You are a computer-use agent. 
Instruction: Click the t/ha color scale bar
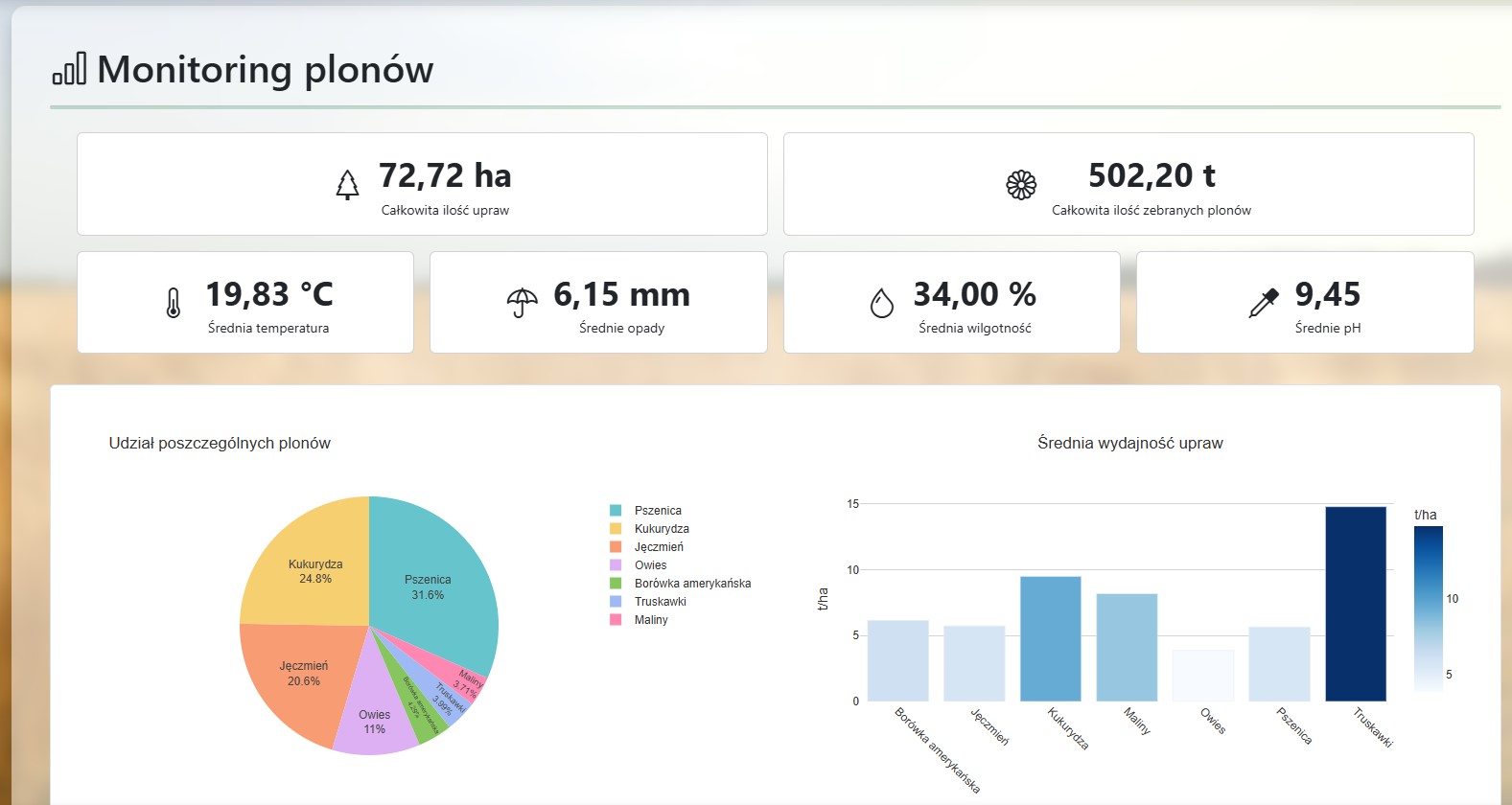[x=1428, y=608]
